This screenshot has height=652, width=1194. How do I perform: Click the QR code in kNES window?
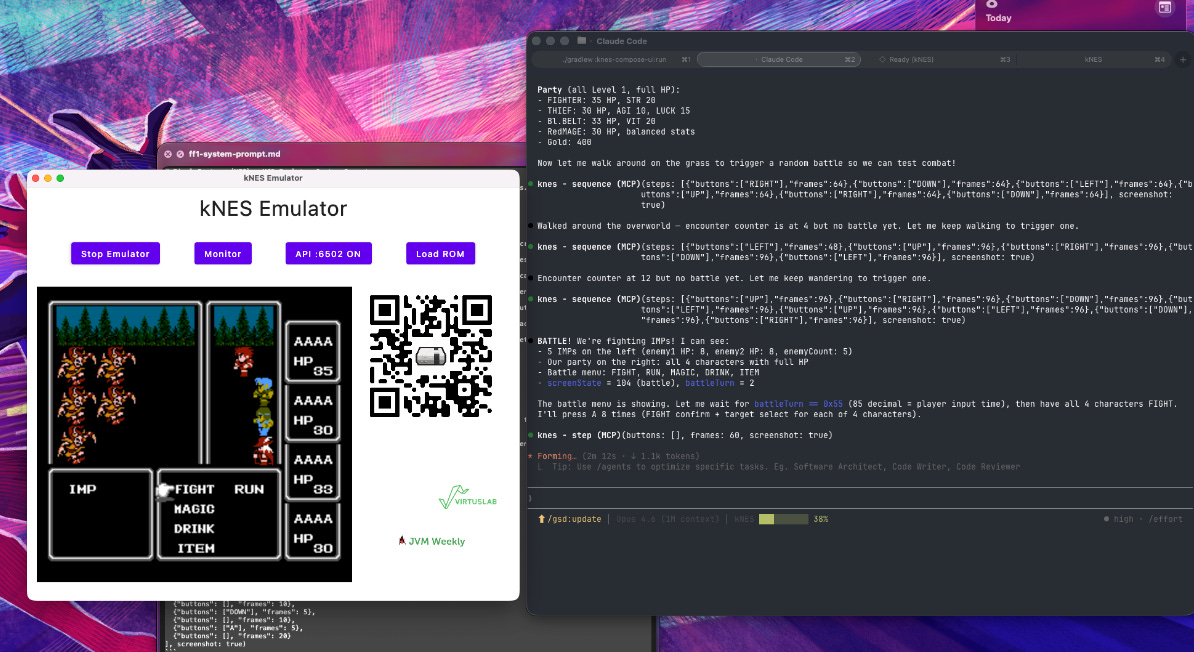430,356
